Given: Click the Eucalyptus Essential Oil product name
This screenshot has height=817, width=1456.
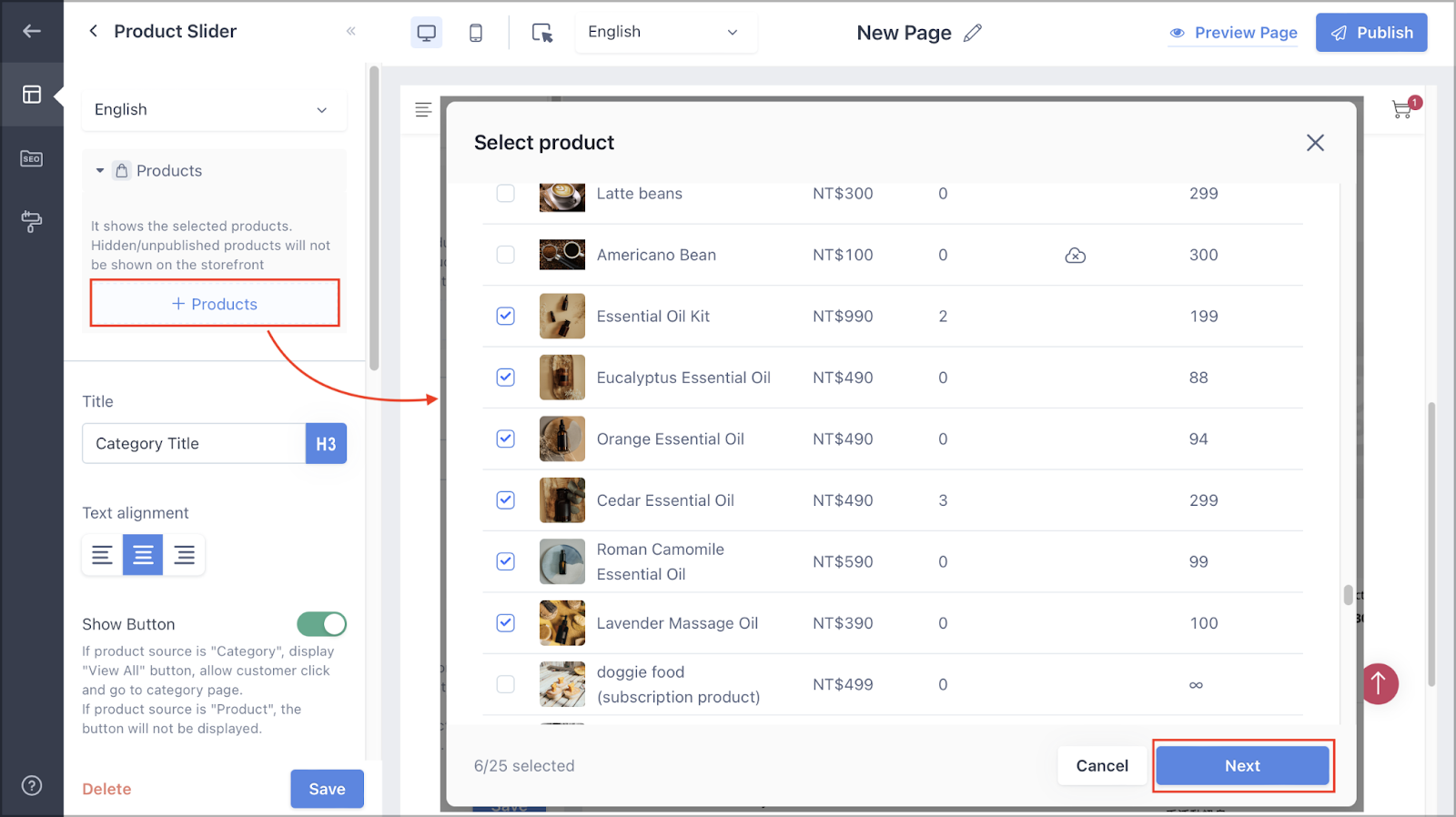Looking at the screenshot, I should [683, 378].
